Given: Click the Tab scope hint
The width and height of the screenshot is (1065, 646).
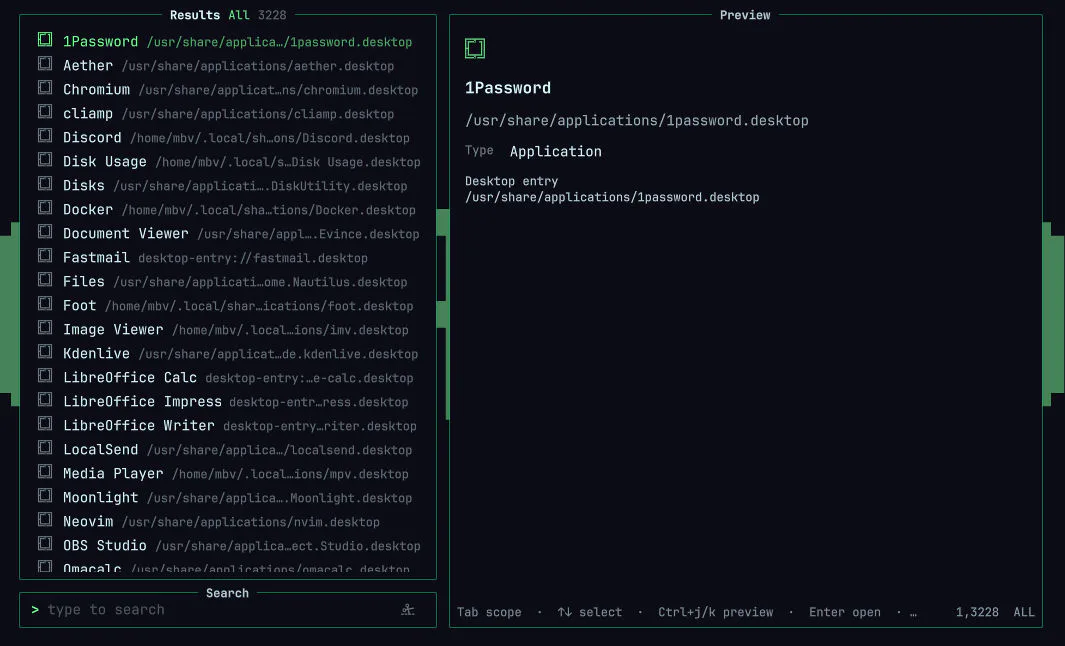Looking at the screenshot, I should coord(489,612).
